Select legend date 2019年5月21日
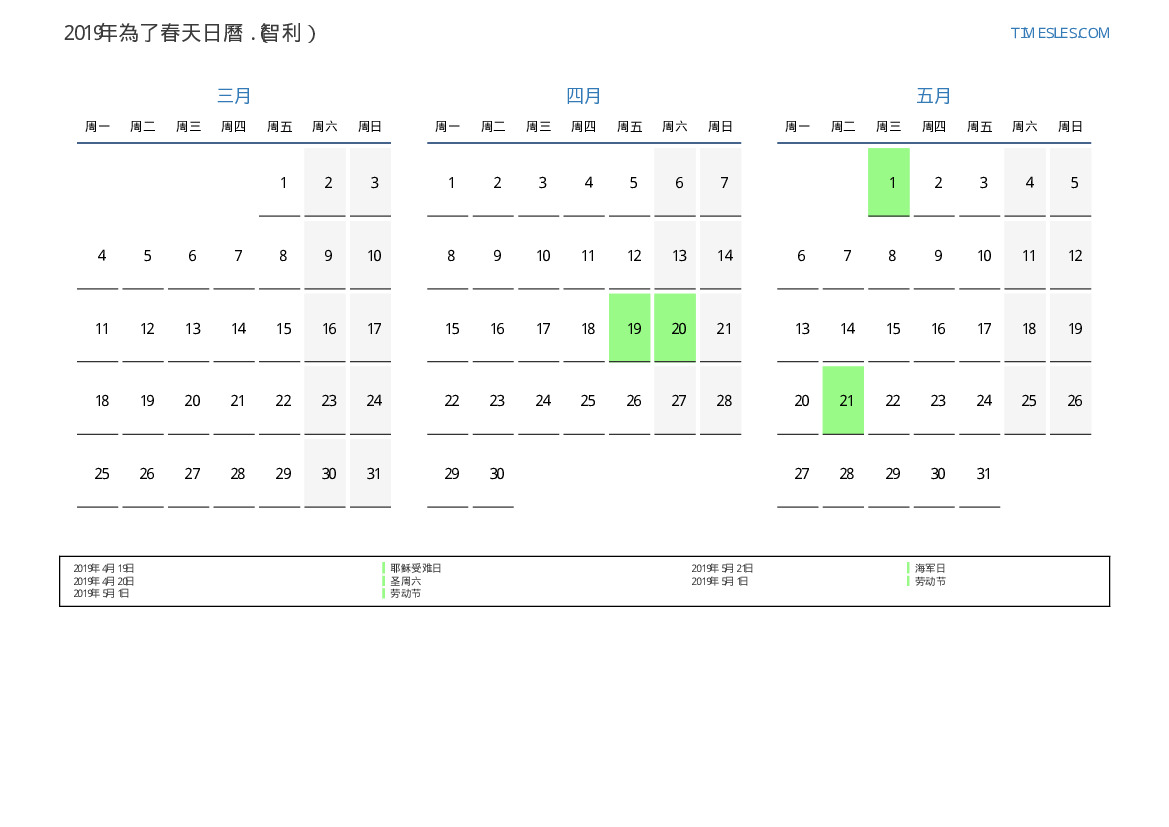1169x827 pixels. (722, 568)
